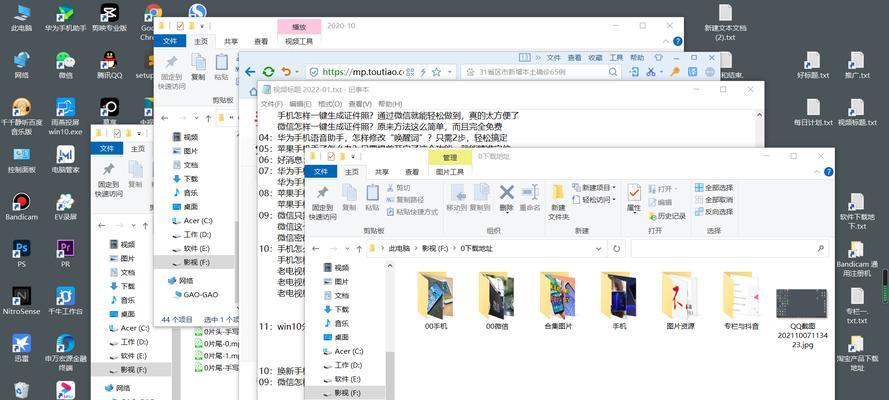Collapse ribbon chevron in 2020-10 window

coord(665,41)
